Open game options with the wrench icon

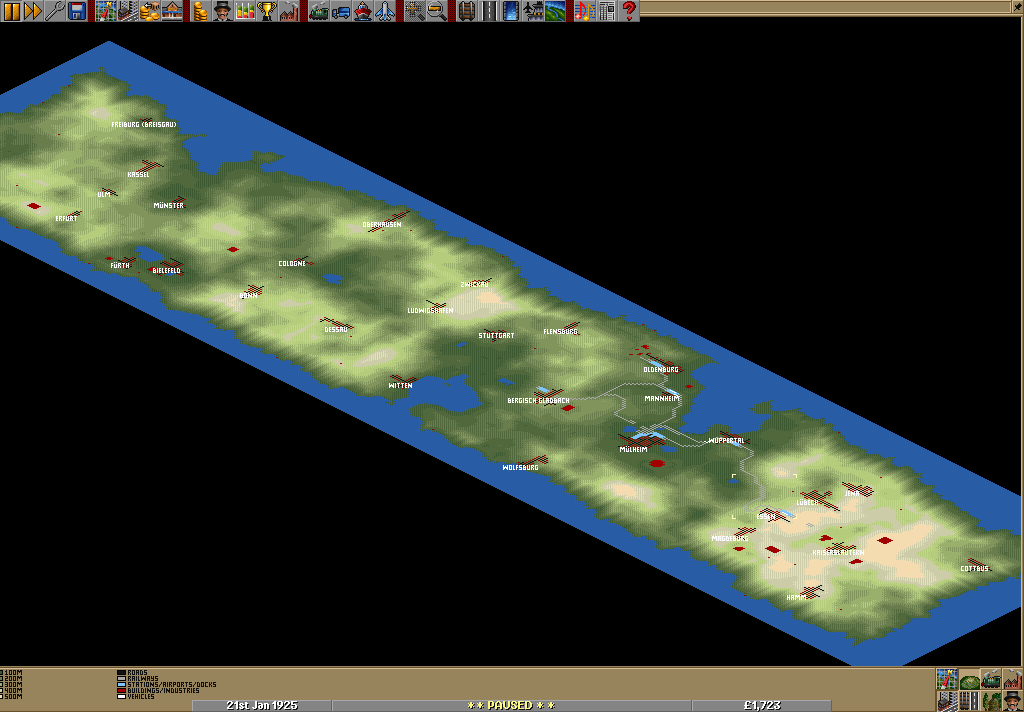(x=55, y=11)
